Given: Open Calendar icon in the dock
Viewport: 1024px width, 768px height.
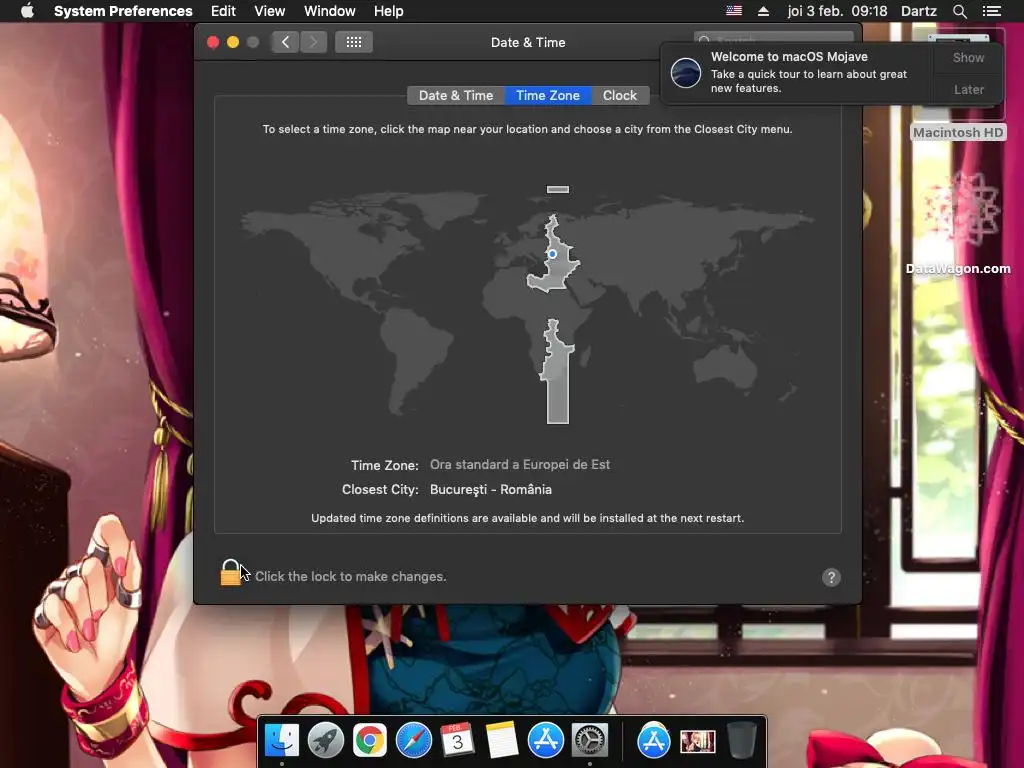Looking at the screenshot, I should pyautogui.click(x=457, y=741).
